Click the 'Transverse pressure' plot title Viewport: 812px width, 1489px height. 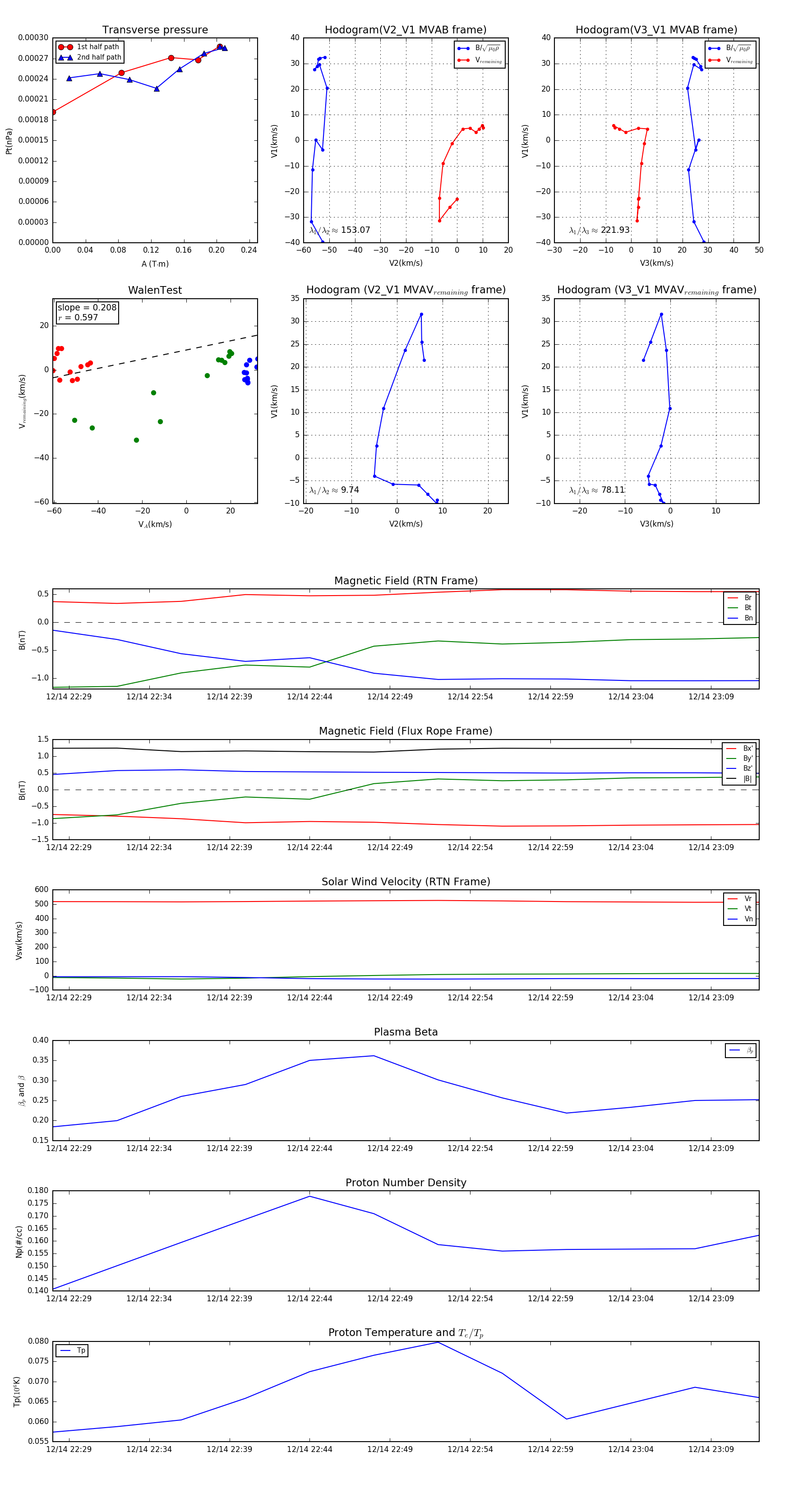point(155,30)
